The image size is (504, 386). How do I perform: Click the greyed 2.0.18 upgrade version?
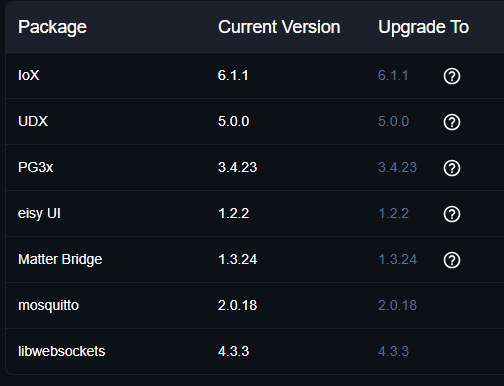397,305
